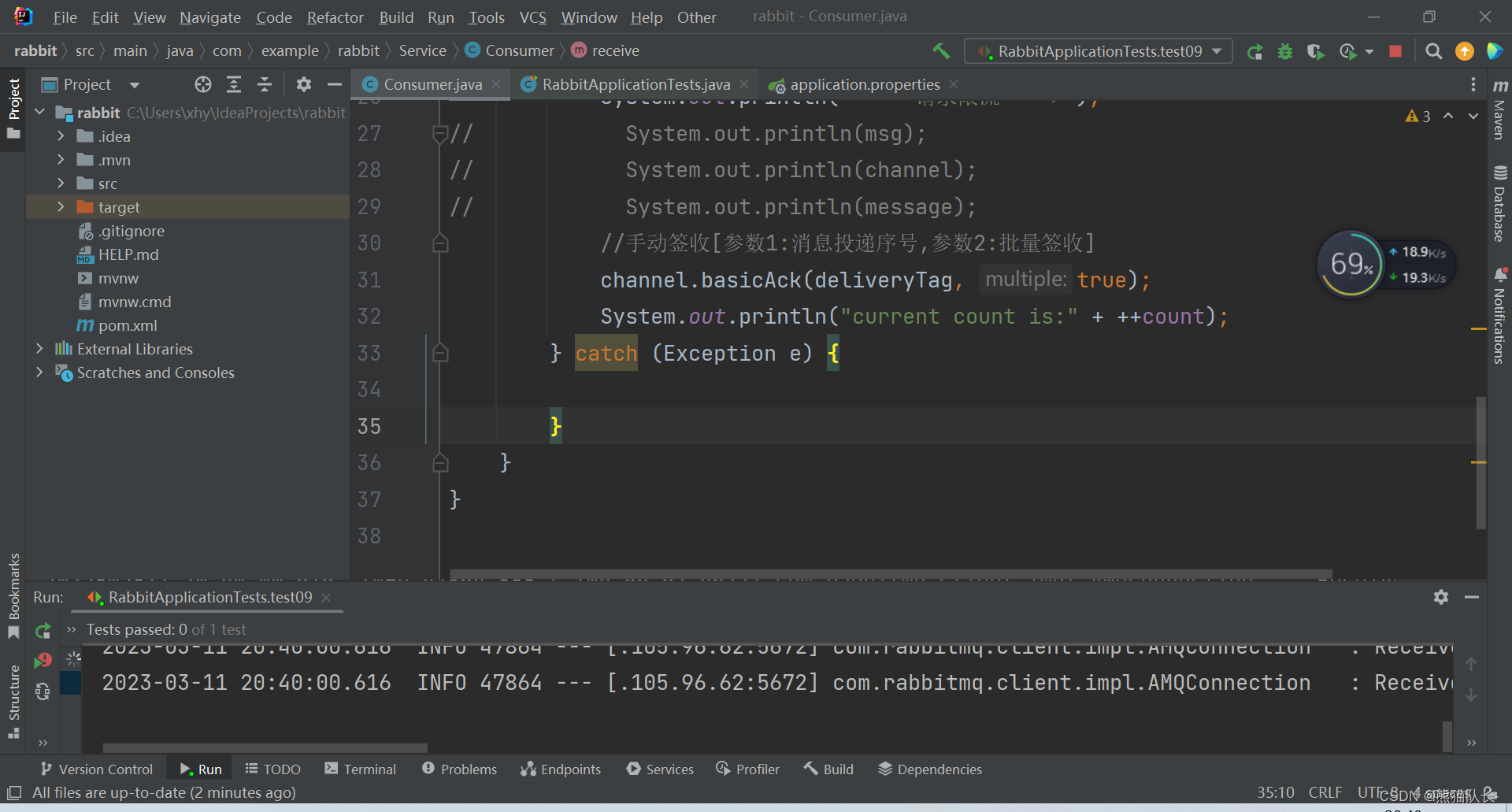Image resolution: width=1512 pixels, height=812 pixels.
Task: Click the editor horizontal scrollbar
Action: coord(891,573)
